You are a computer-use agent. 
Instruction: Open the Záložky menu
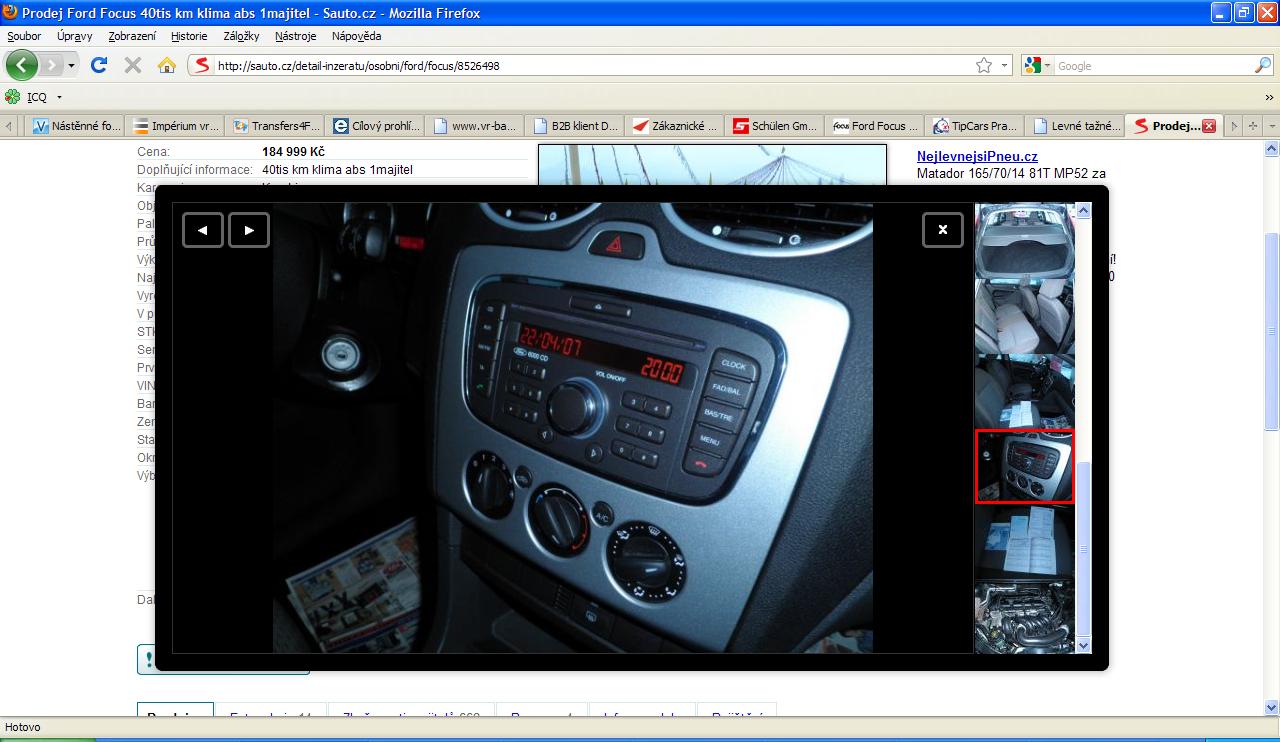[241, 36]
